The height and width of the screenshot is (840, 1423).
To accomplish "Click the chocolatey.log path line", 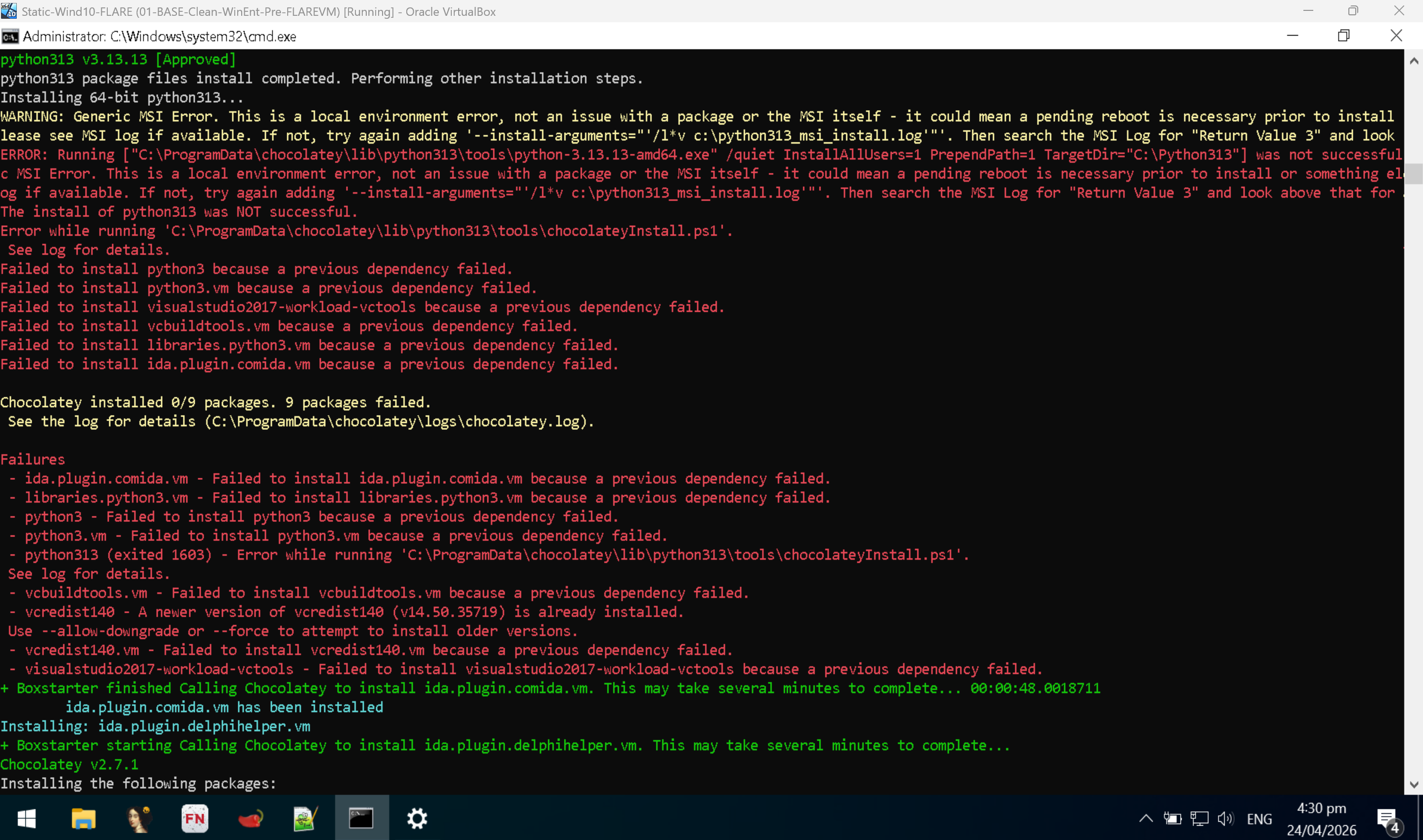I will pyautogui.click(x=301, y=421).
